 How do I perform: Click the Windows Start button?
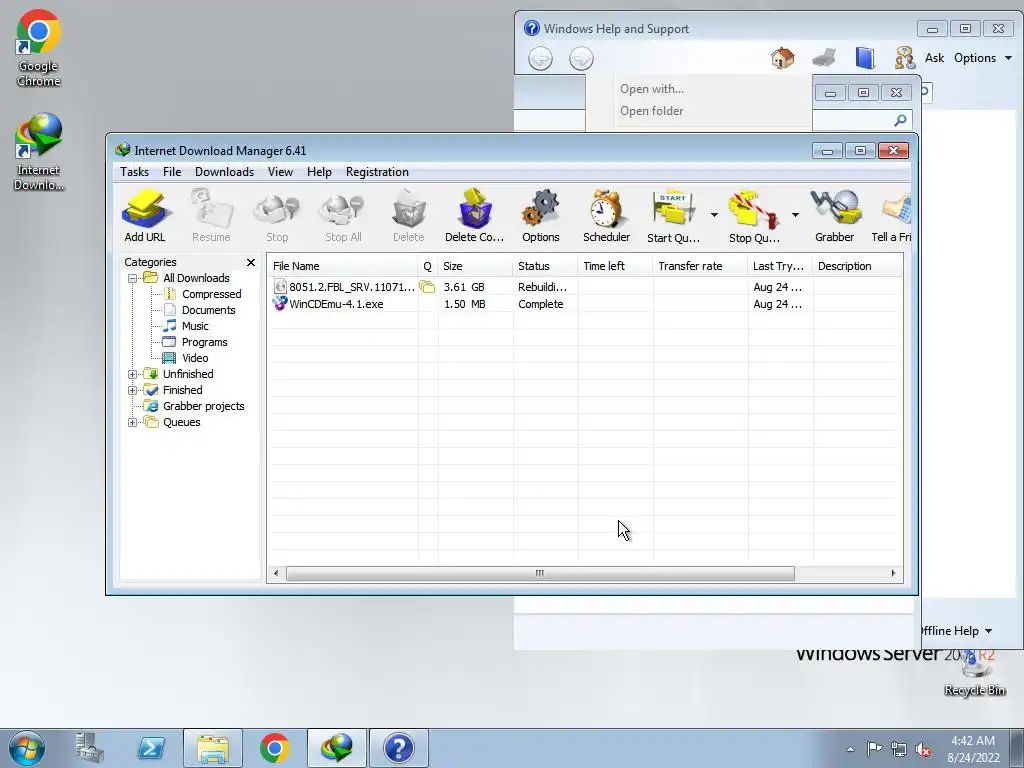27,748
